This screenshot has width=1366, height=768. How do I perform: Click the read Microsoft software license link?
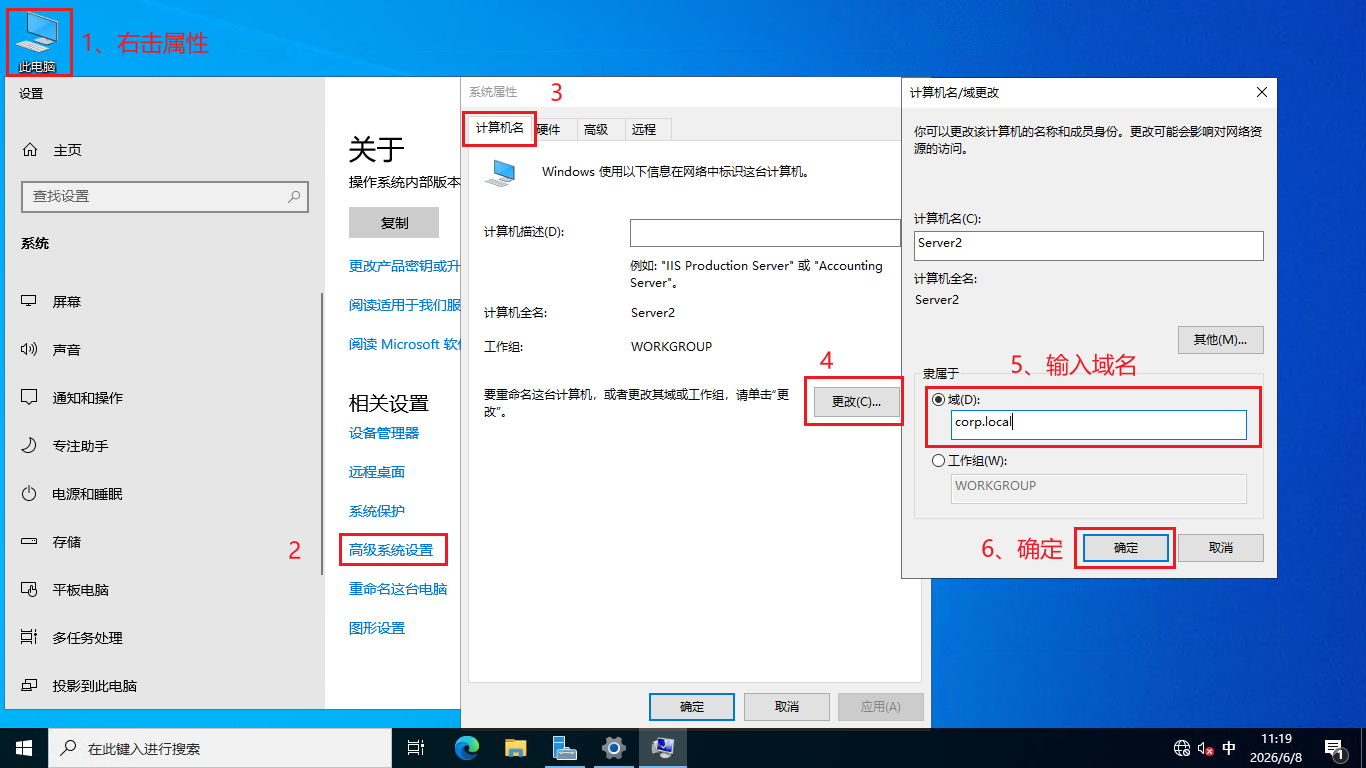click(405, 344)
